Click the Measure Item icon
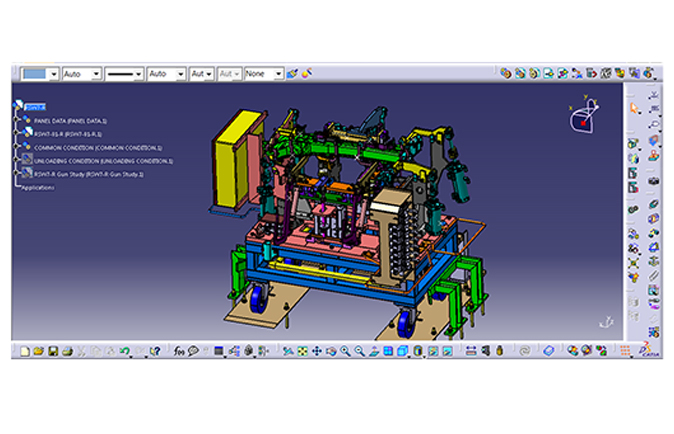674x434 pixels. 486,351
